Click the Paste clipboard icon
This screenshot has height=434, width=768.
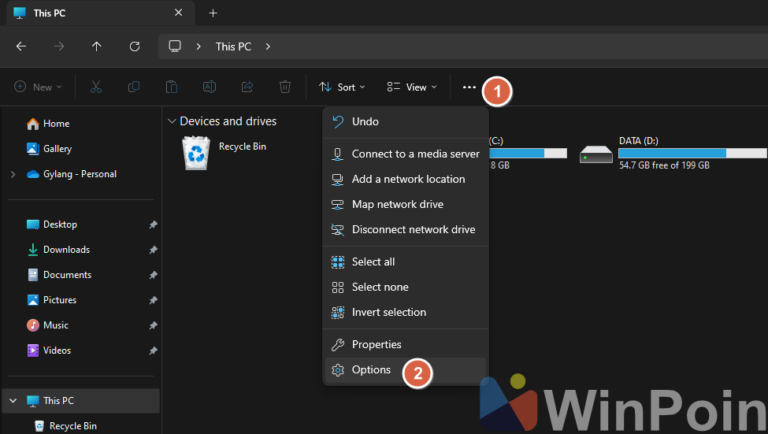[171, 87]
